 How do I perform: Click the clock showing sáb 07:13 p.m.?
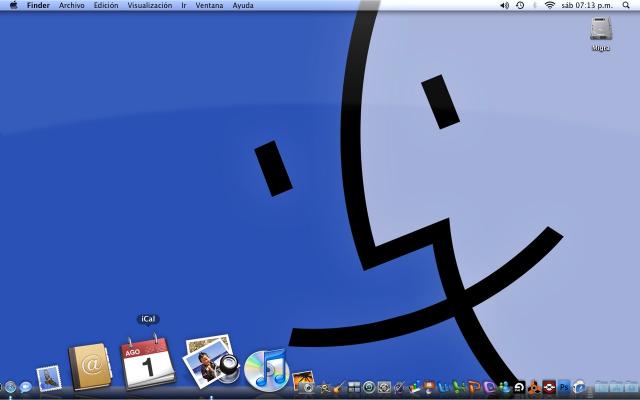[587, 5]
